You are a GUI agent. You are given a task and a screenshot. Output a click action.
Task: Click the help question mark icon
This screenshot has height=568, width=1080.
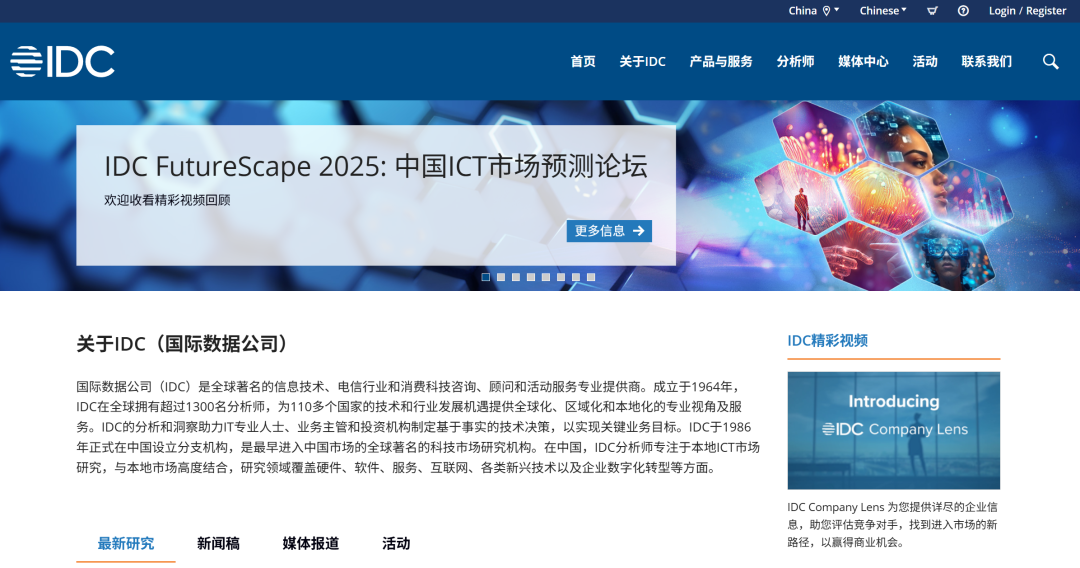click(x=964, y=10)
